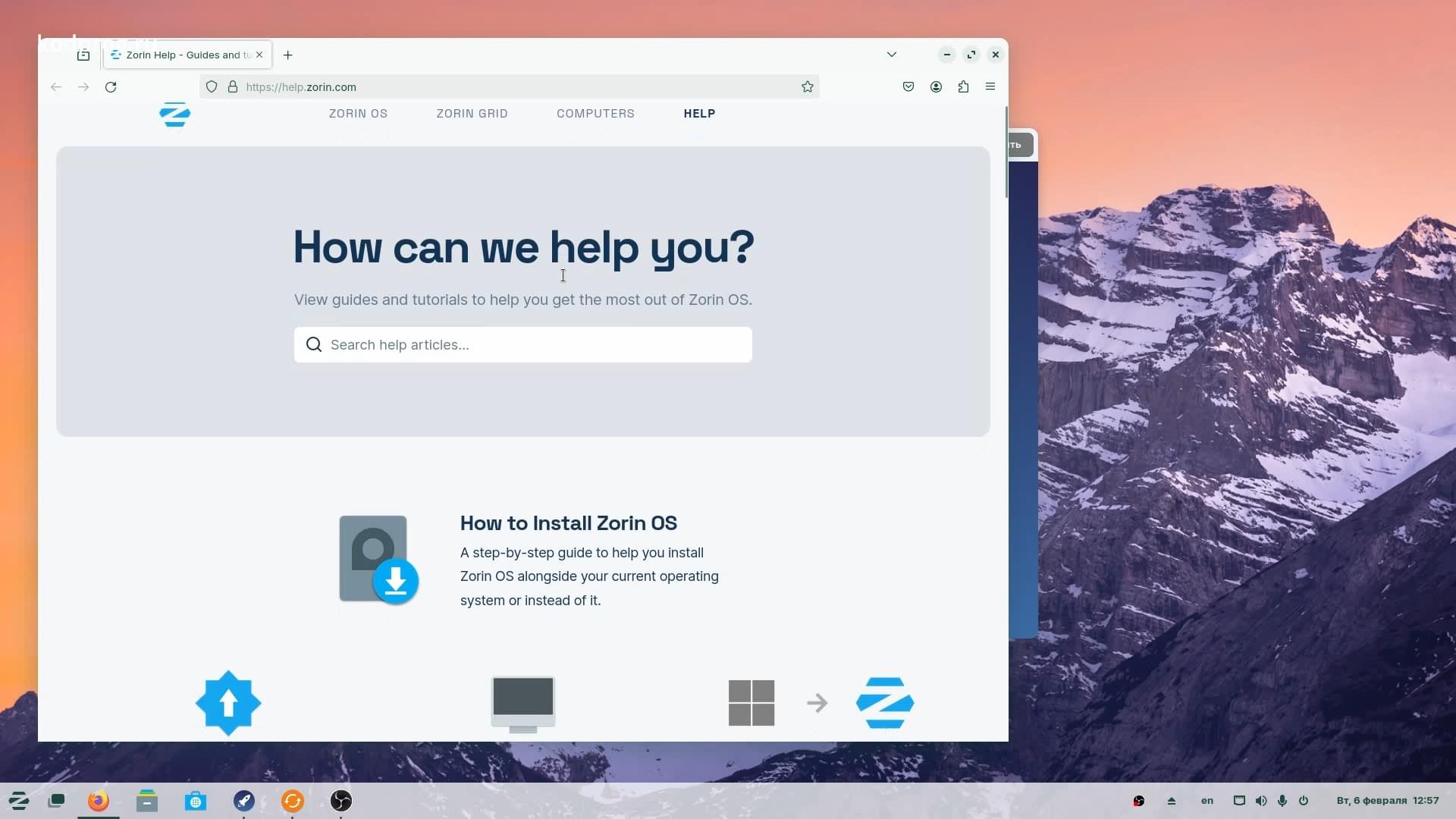
Task: Open OBS Studio from taskbar
Action: (341, 801)
